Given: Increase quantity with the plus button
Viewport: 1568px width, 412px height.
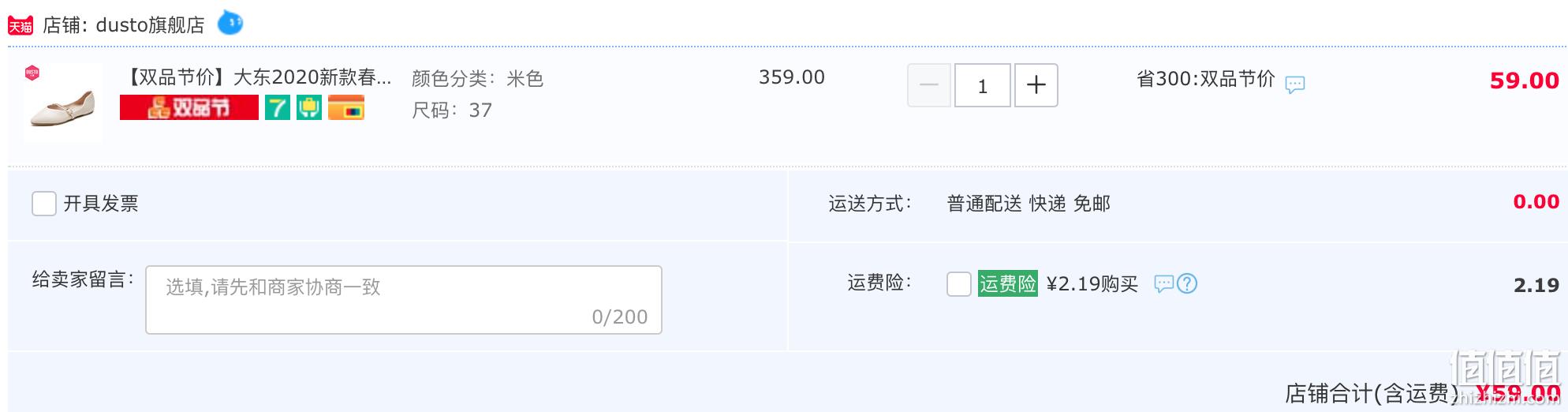Looking at the screenshot, I should 1036,85.
